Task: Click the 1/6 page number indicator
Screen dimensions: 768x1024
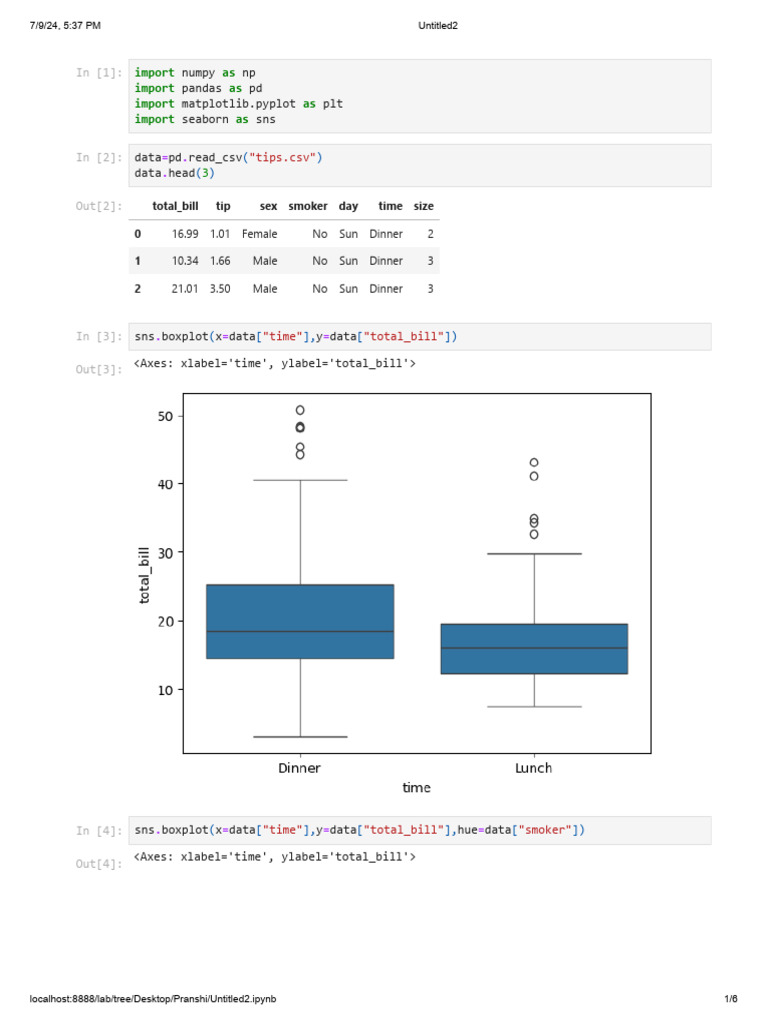Action: point(730,999)
